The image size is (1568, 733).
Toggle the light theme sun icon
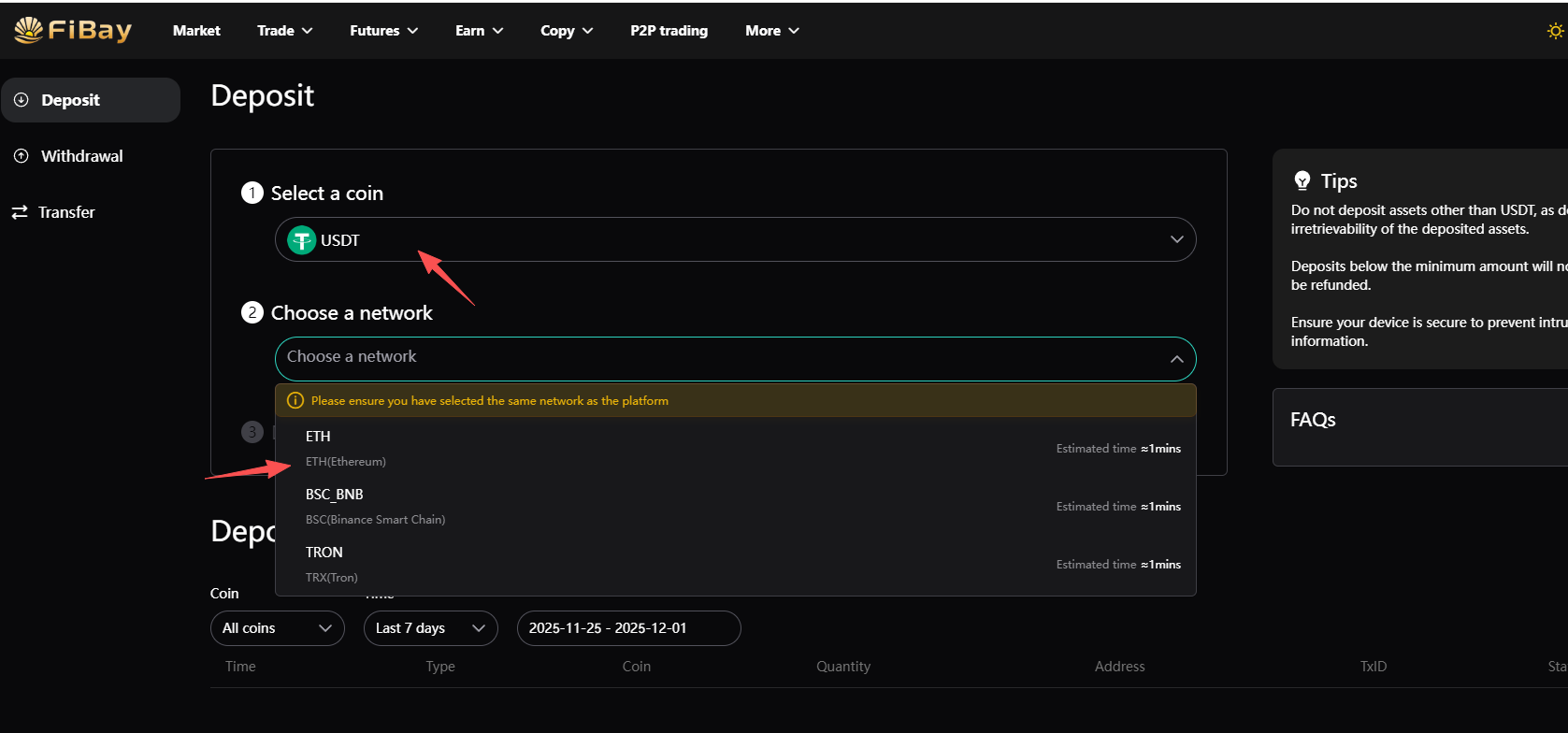pyautogui.click(x=1554, y=31)
